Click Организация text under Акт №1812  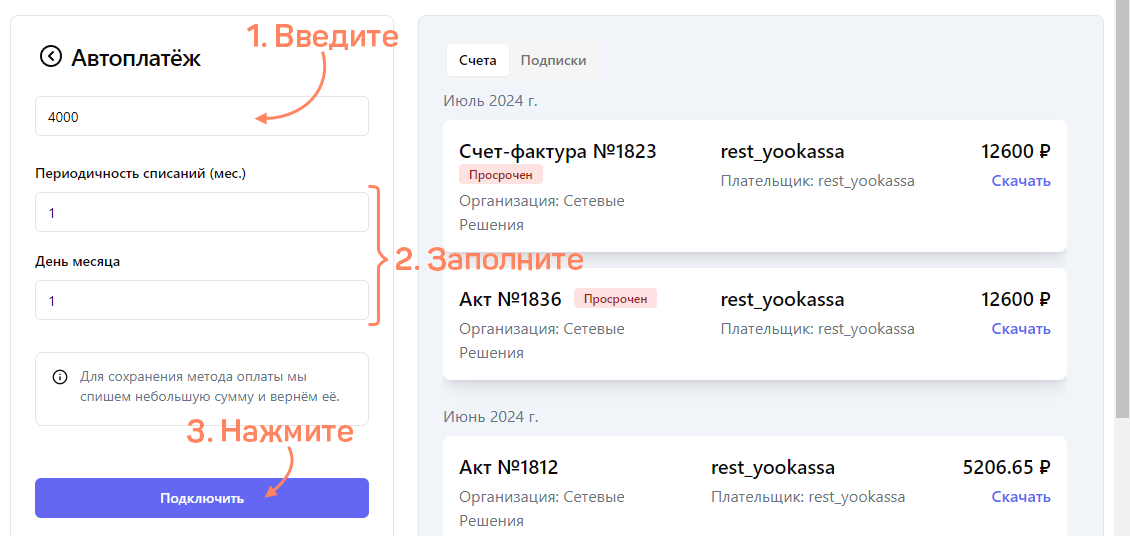[542, 509]
